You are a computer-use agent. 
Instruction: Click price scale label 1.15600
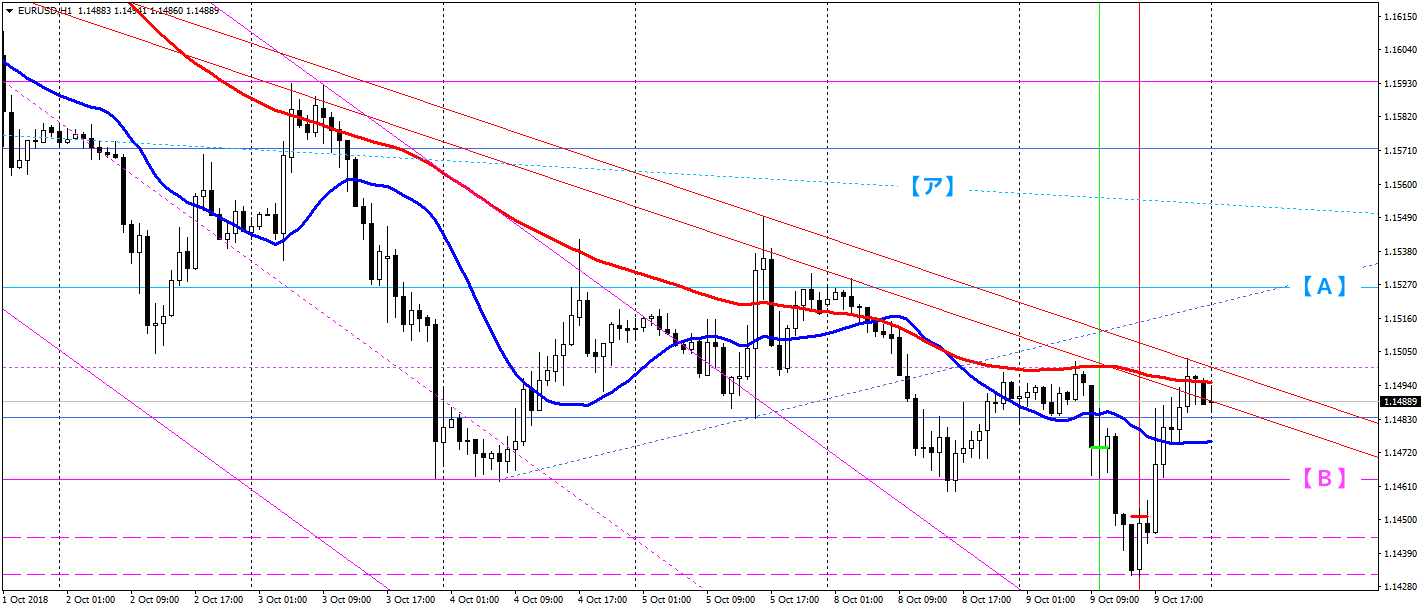pos(1399,185)
